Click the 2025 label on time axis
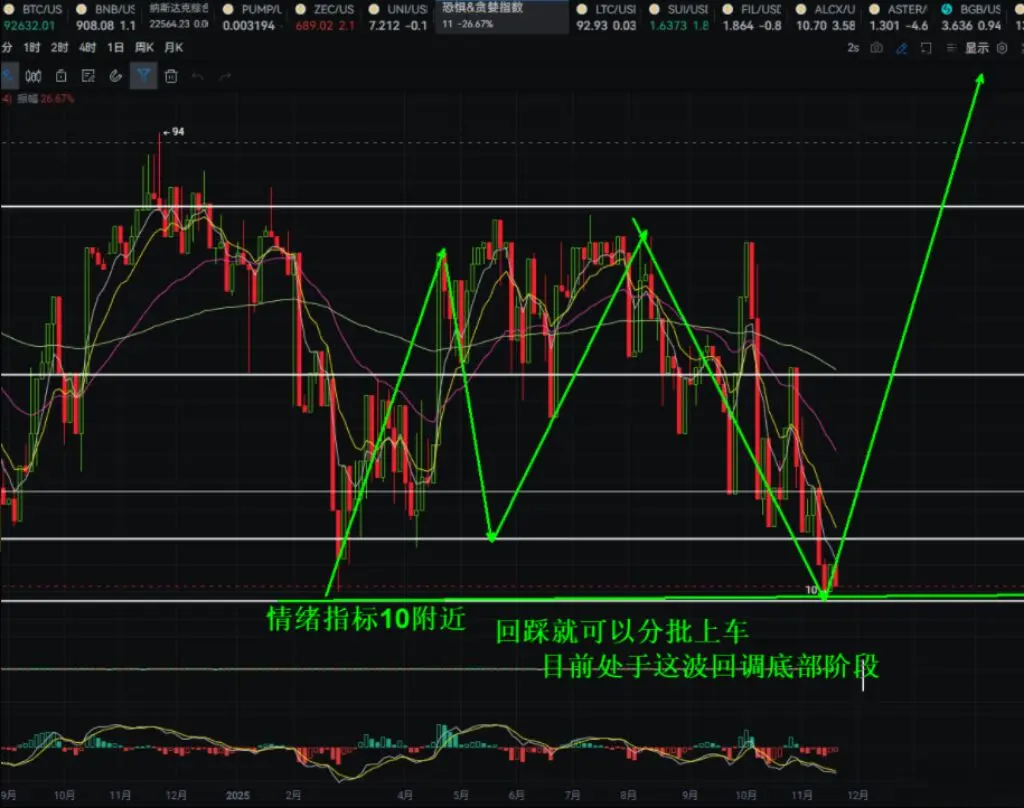Viewport: 1024px width, 808px height. [238, 795]
